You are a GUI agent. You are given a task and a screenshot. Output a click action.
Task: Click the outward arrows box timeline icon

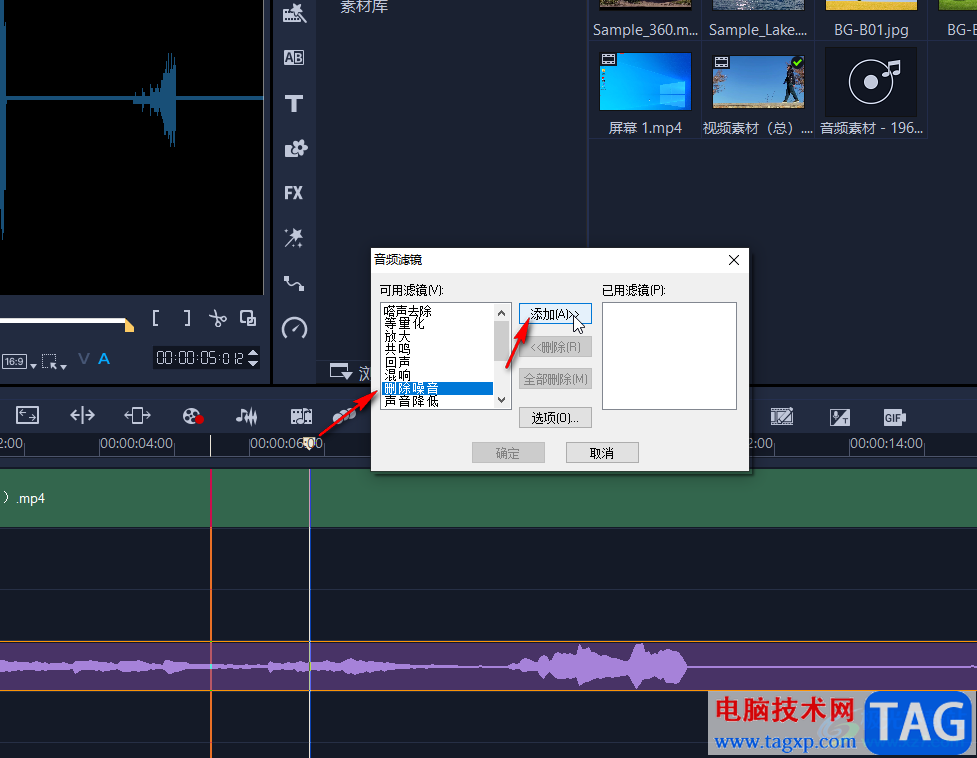(x=137, y=415)
